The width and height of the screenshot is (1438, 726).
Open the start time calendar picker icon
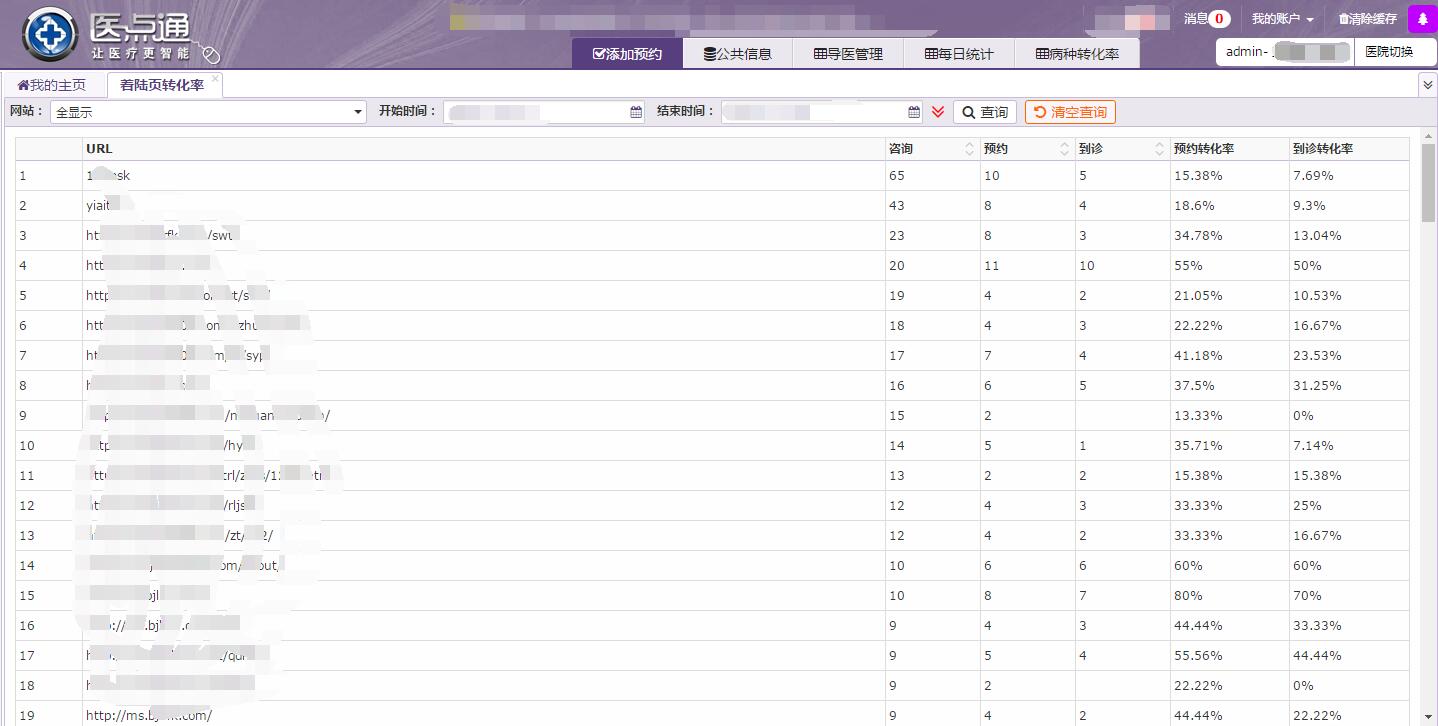(x=636, y=112)
